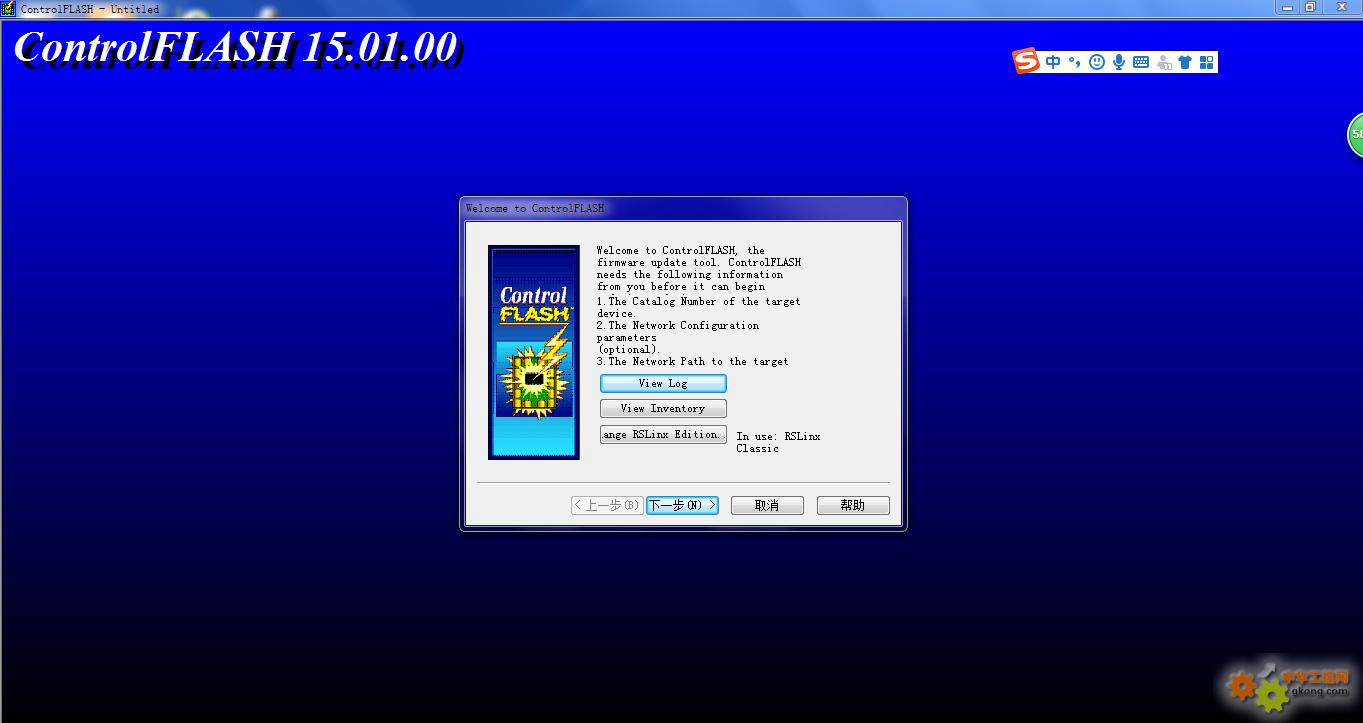
Task: Go forward with the 下一步(N) button
Action: (682, 505)
